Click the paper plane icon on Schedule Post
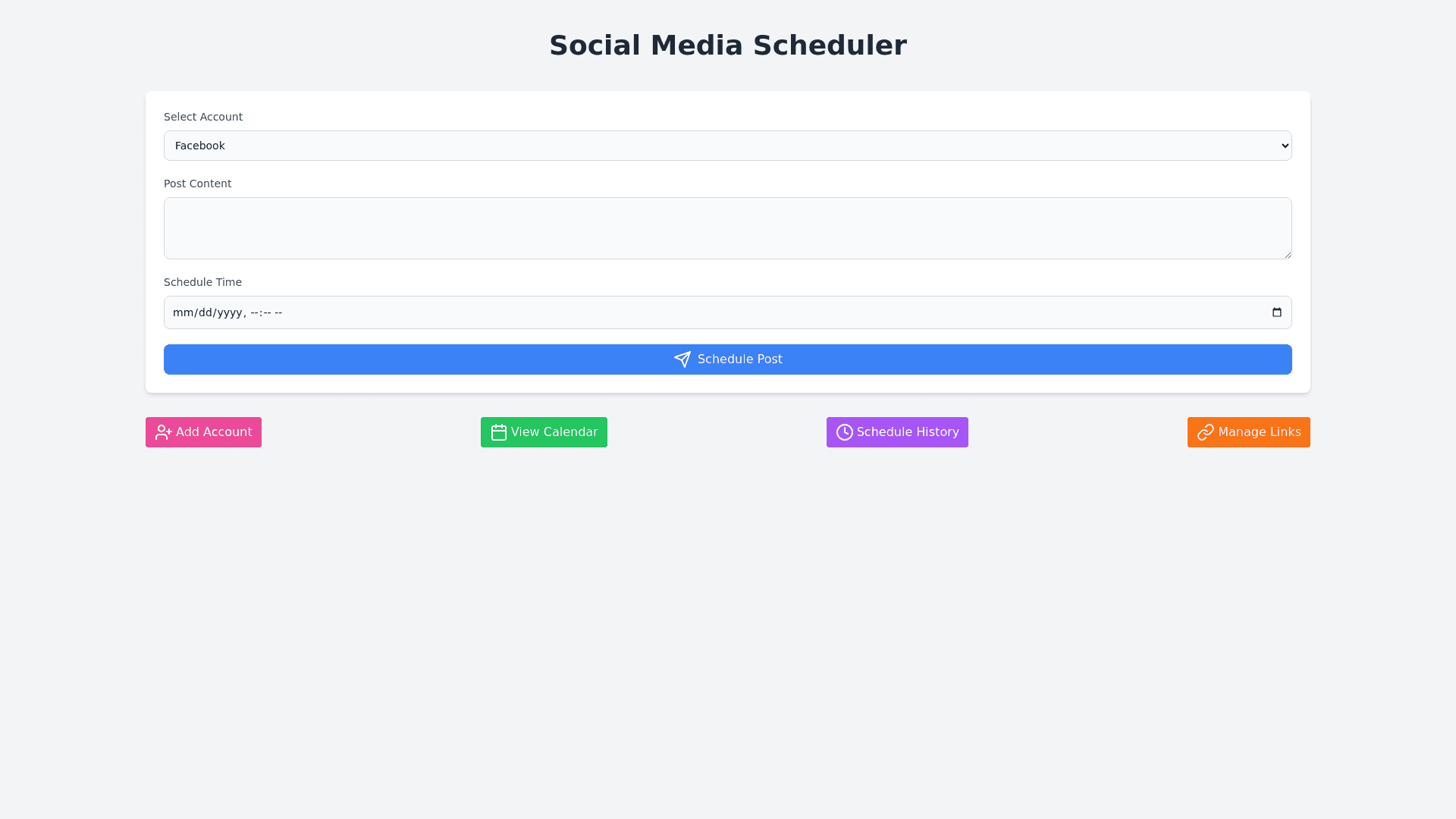 point(682,359)
